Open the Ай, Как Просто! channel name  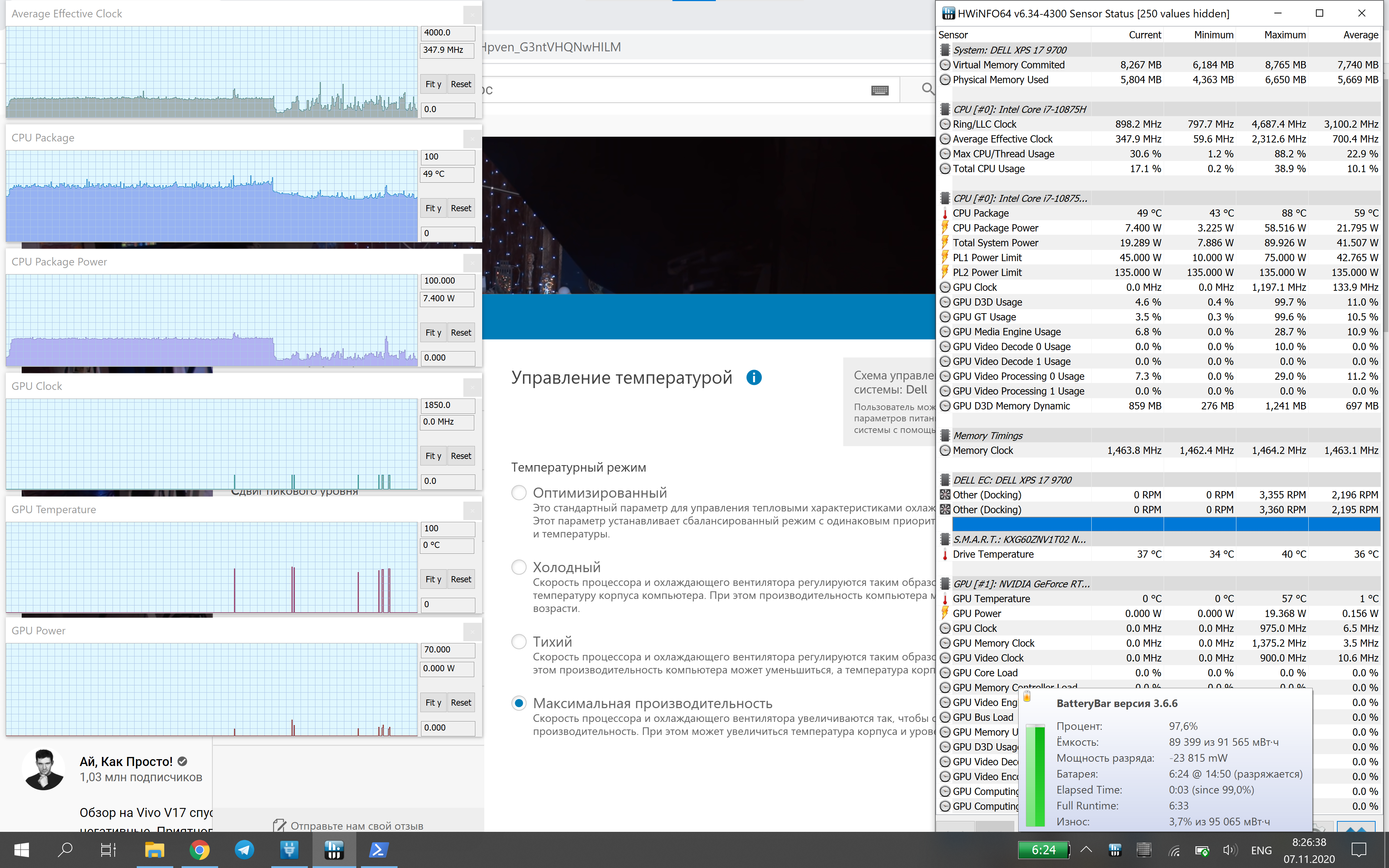[x=126, y=761]
